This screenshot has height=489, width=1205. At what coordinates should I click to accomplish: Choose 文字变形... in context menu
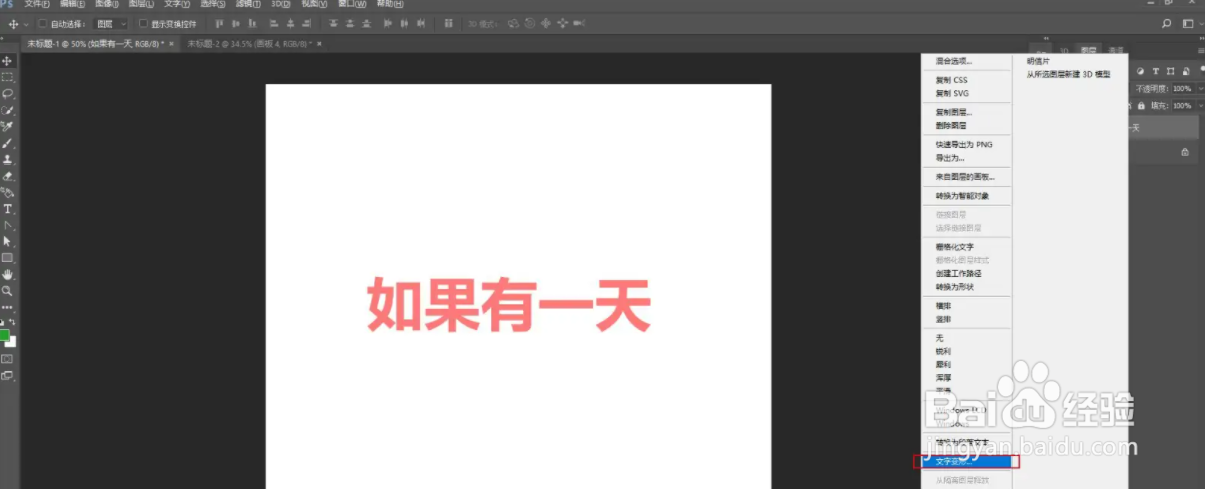pos(966,462)
